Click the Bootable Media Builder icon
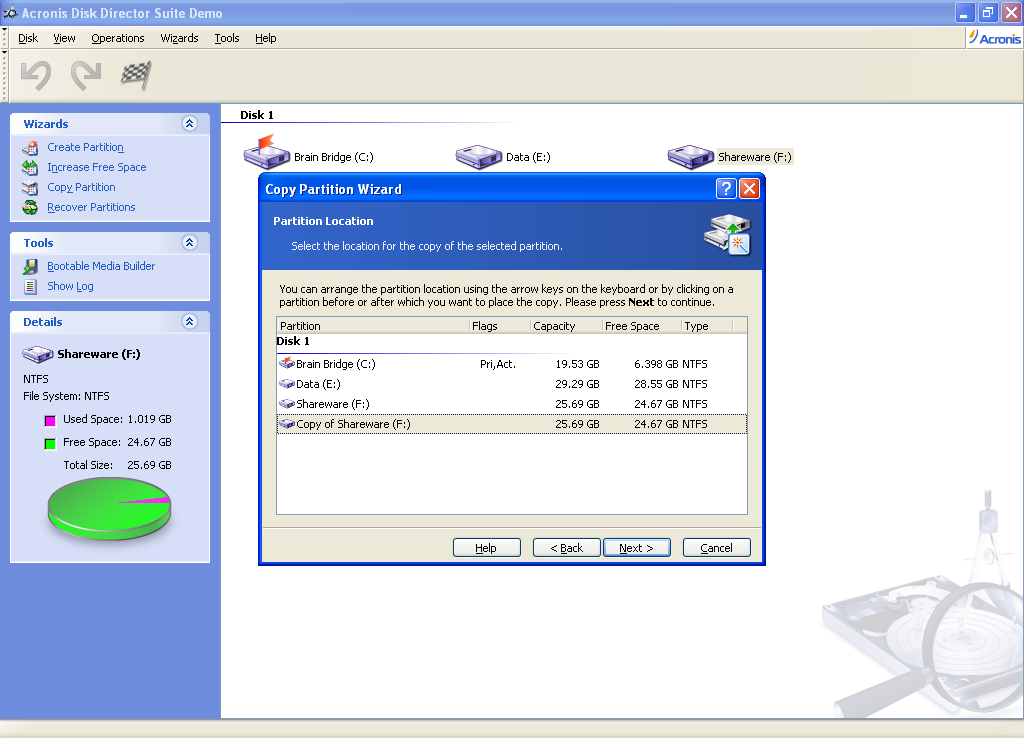The image size is (1024, 738). pos(30,266)
